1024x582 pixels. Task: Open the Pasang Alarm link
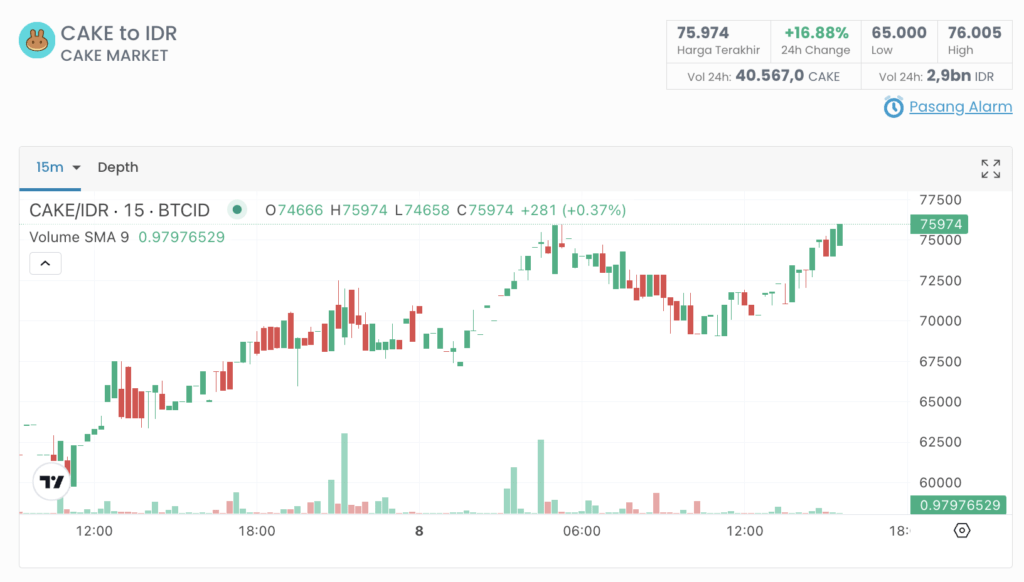960,107
